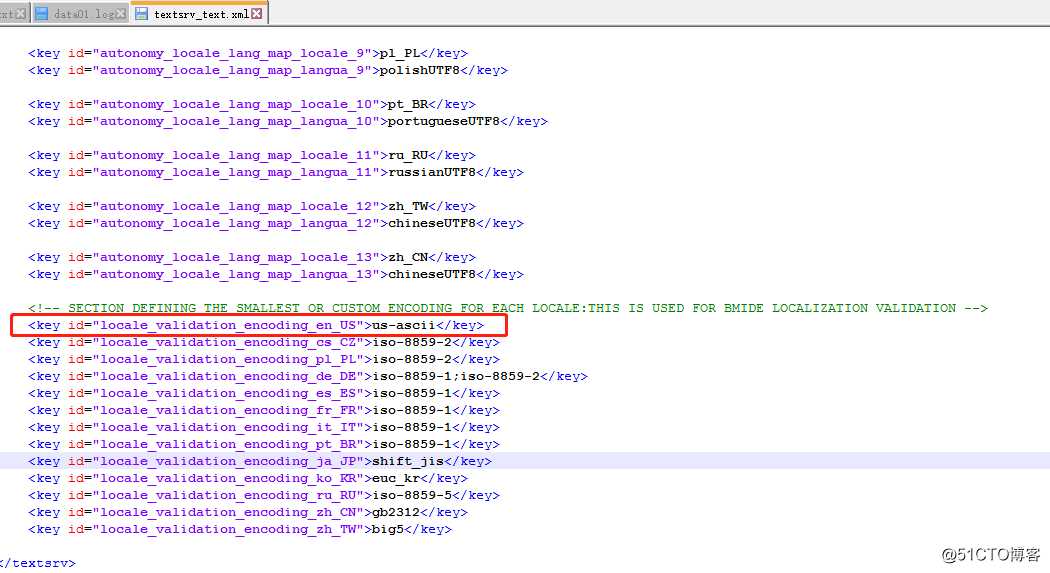Click the autonomy_locale_lang_map_langua_11 id
1050x573 pixels.
[236, 172]
